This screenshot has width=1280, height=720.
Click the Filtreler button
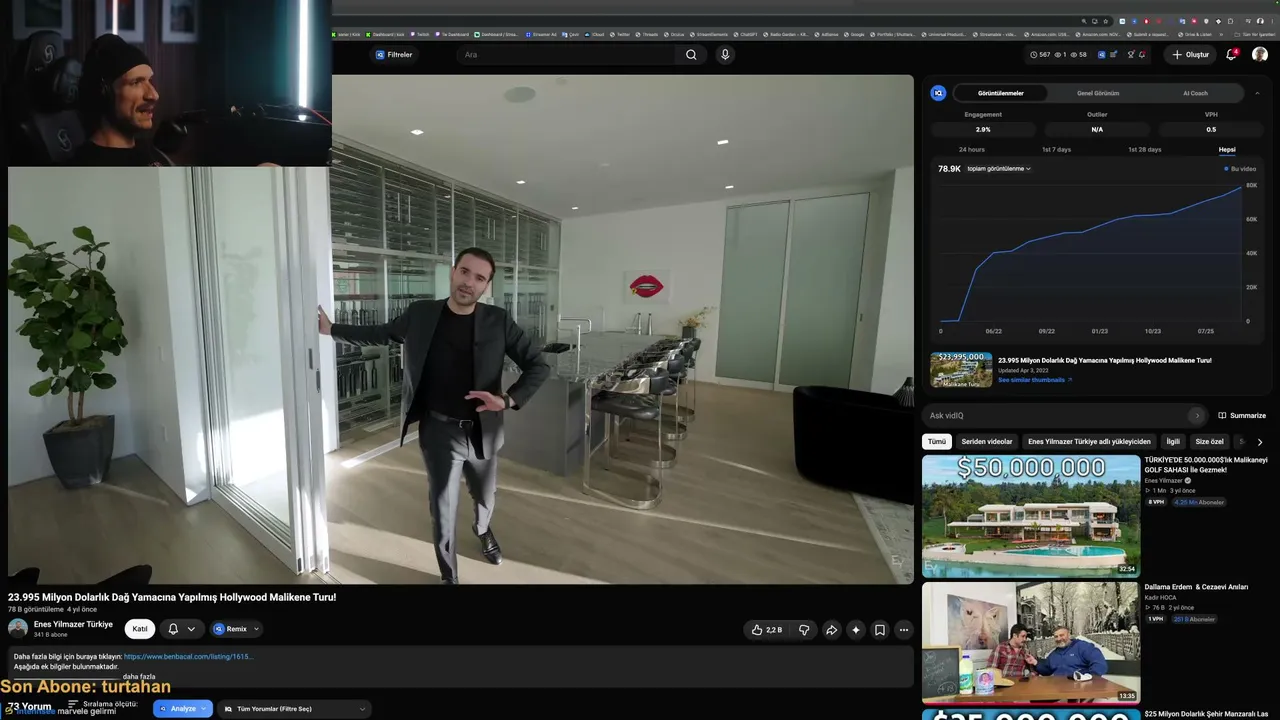coord(394,55)
